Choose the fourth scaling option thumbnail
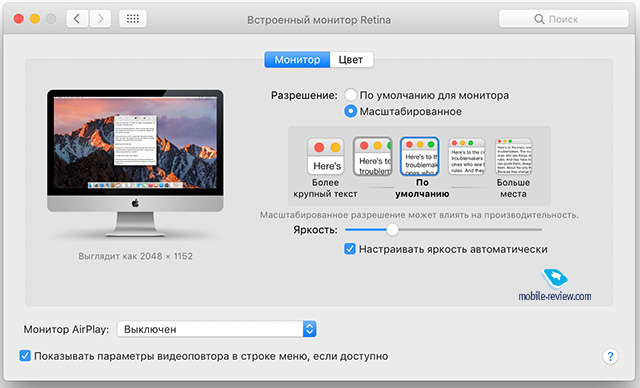The image size is (640, 388). tap(467, 157)
